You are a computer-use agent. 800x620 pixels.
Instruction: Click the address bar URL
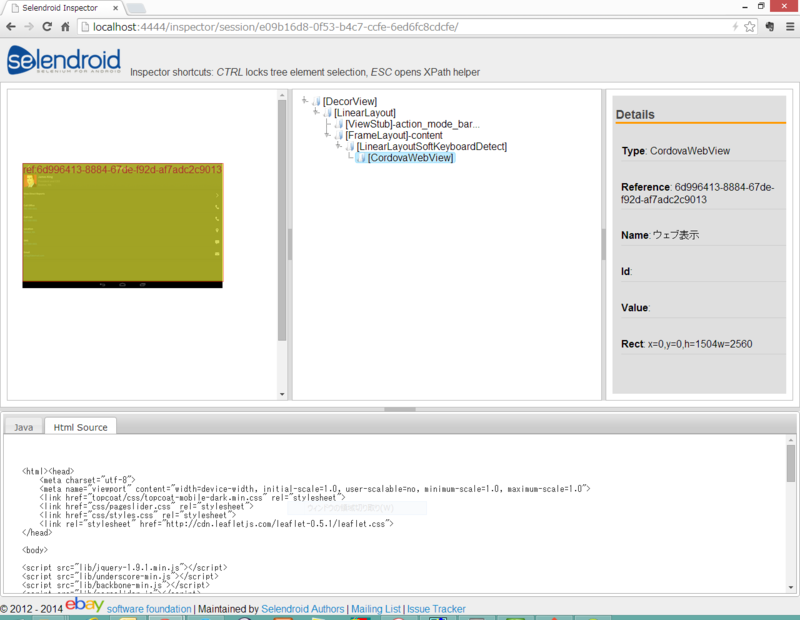pyautogui.click(x=276, y=27)
